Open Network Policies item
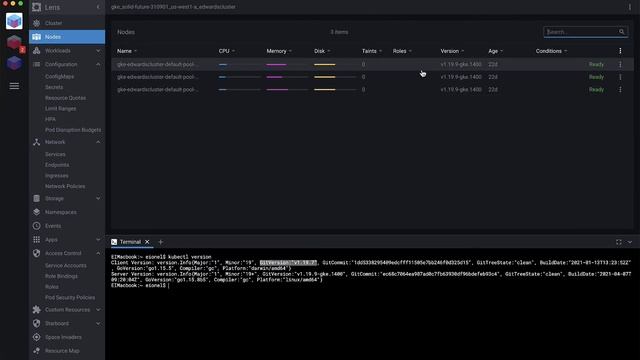The width and height of the screenshot is (640, 360). [65, 186]
